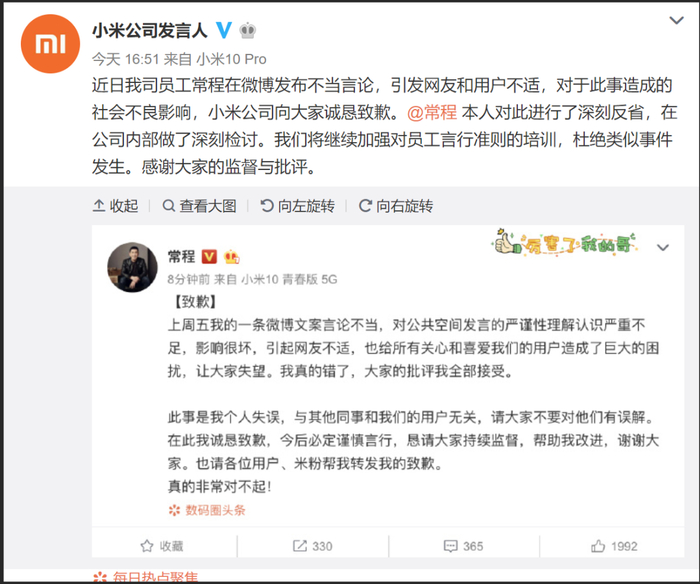Rotate image left with 向左旋转
This screenshot has width=700, height=584.
297,206
